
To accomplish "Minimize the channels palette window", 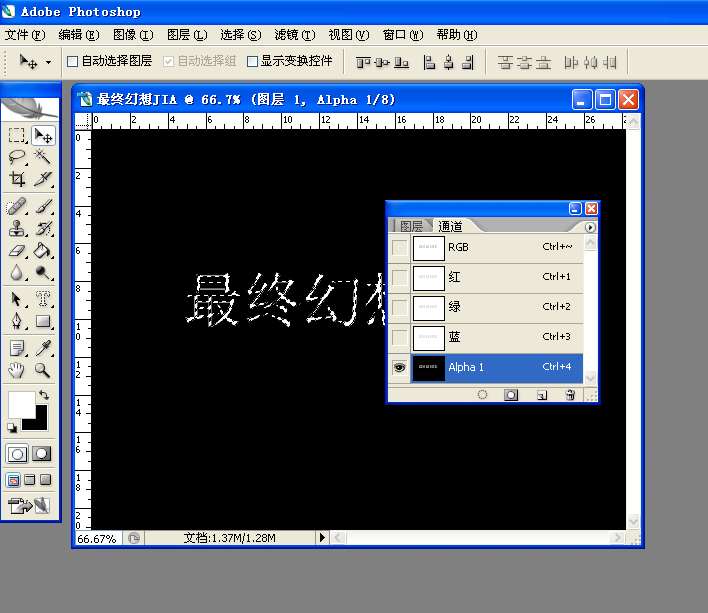I will 575,208.
